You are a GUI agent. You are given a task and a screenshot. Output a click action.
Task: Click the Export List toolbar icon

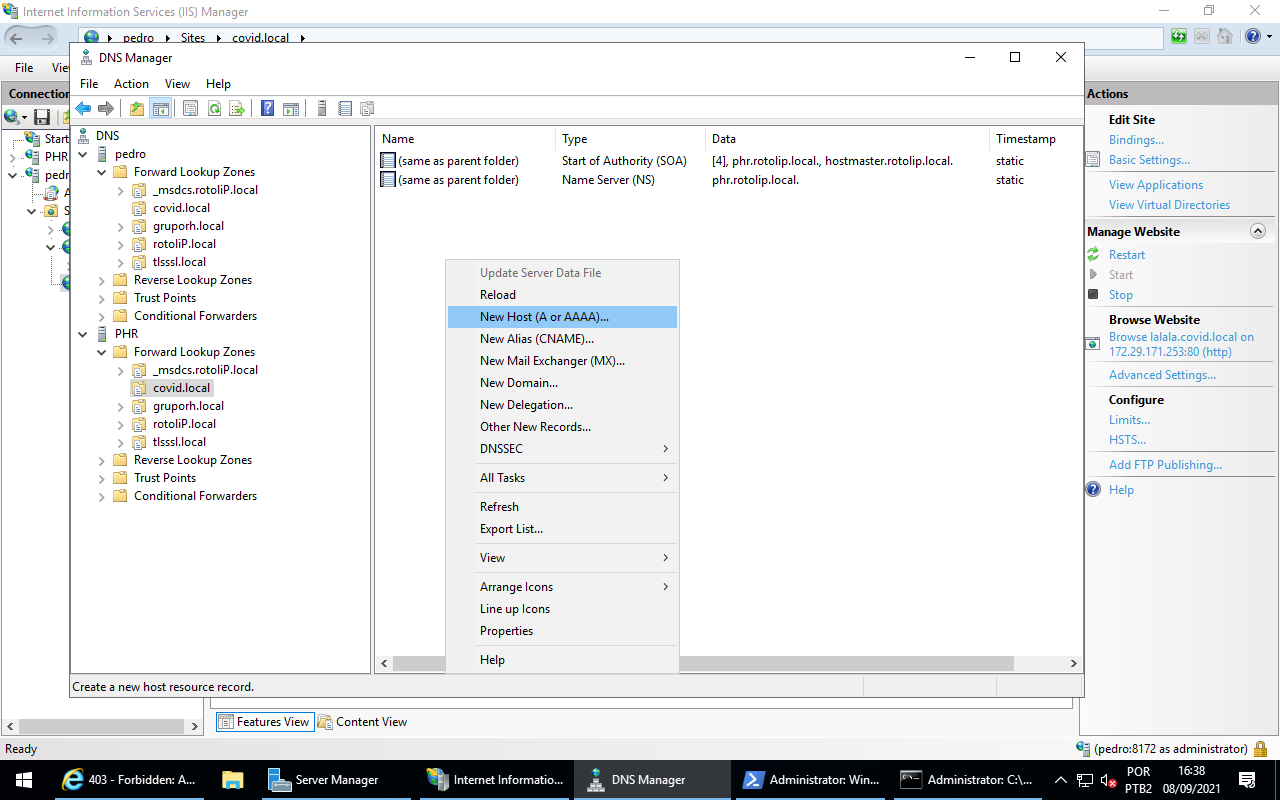pos(237,108)
